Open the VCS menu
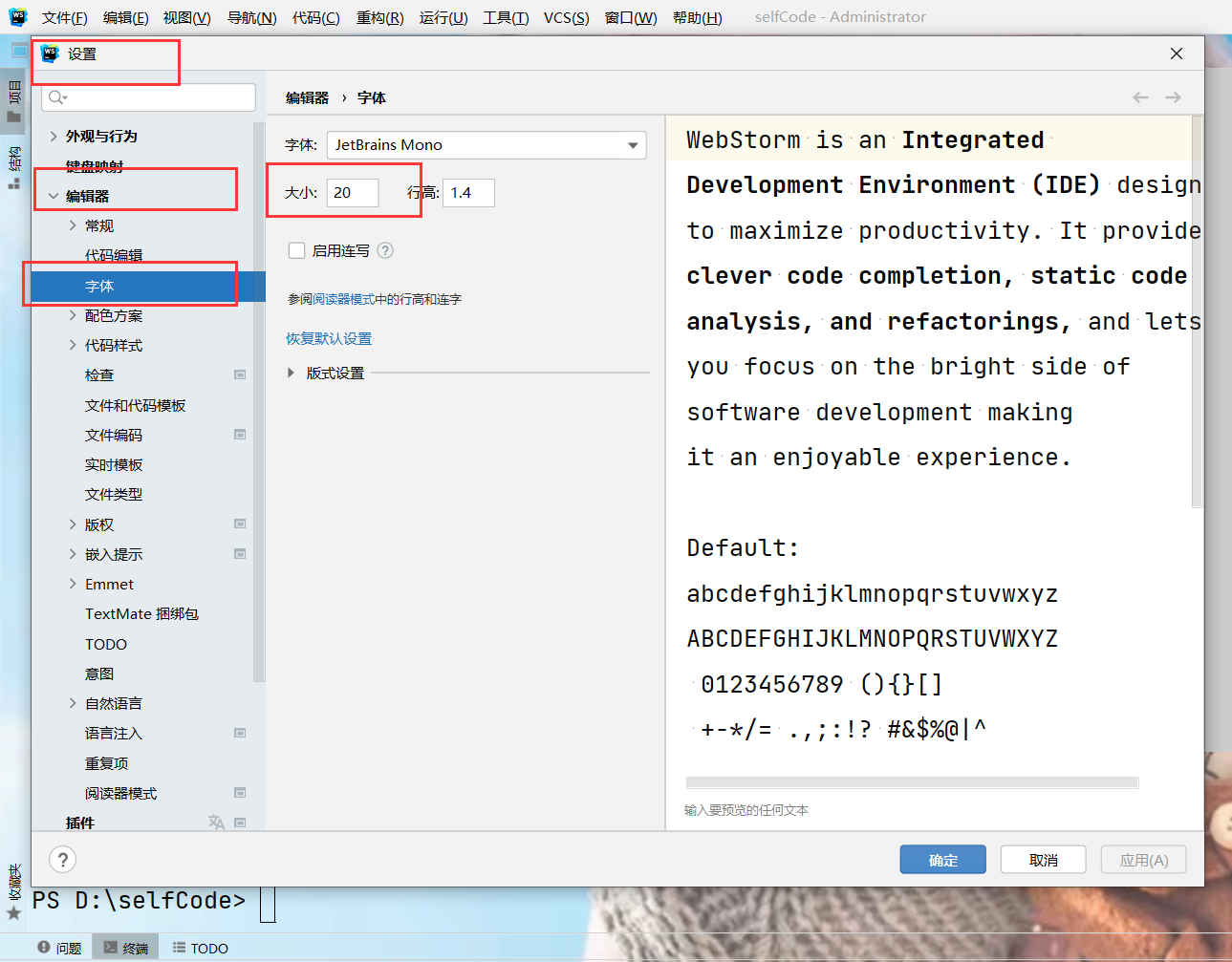The width and height of the screenshot is (1232, 962). click(566, 16)
